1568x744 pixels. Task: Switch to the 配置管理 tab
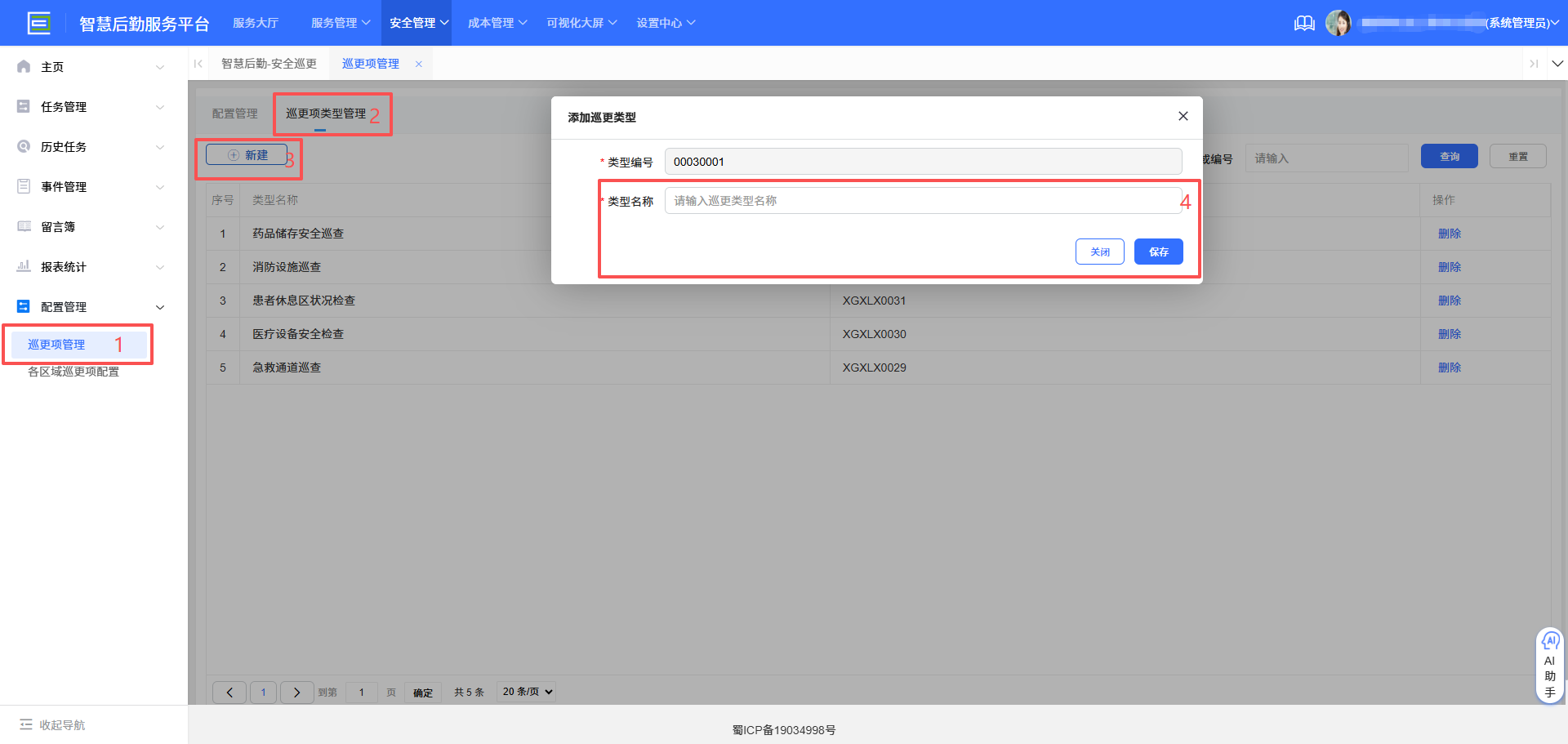[x=234, y=114]
